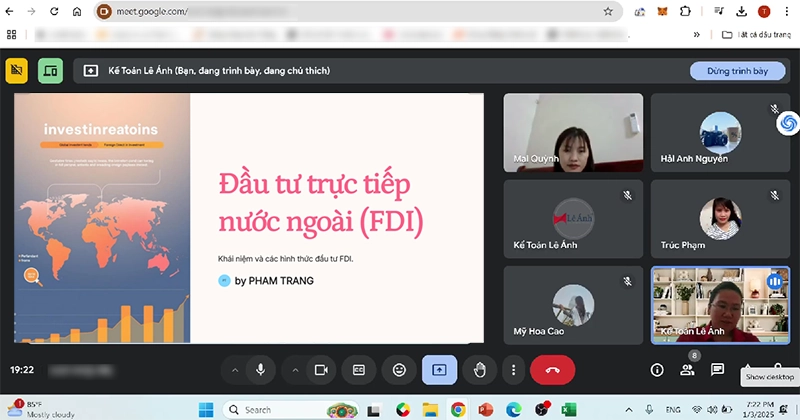800x420 pixels.
Task: Click the screen share present button
Action: 439,369
